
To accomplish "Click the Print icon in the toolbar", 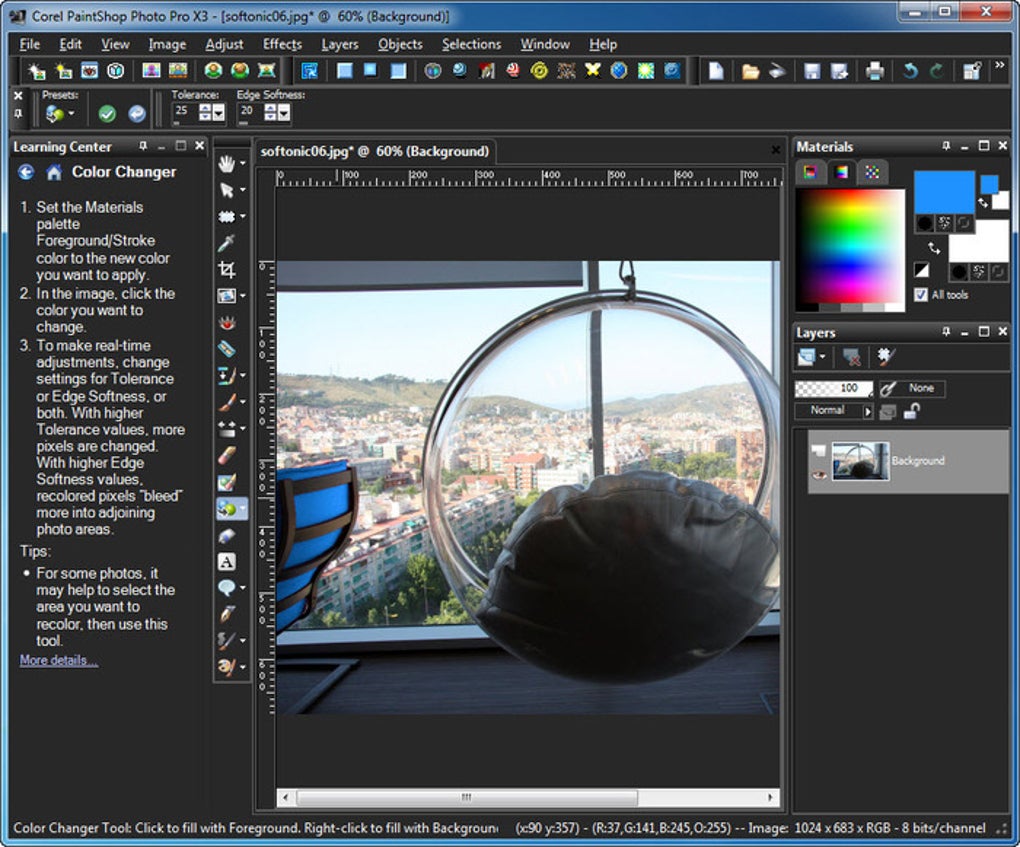I will pyautogui.click(x=875, y=71).
